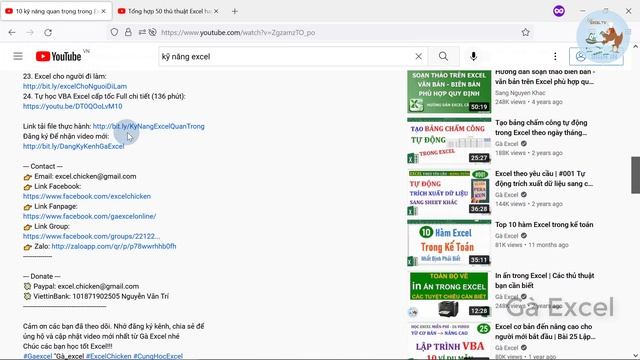The image size is (640, 360).
Task: Open 'Soạn thảo trên Excel' video thumbnail
Action: (449, 91)
